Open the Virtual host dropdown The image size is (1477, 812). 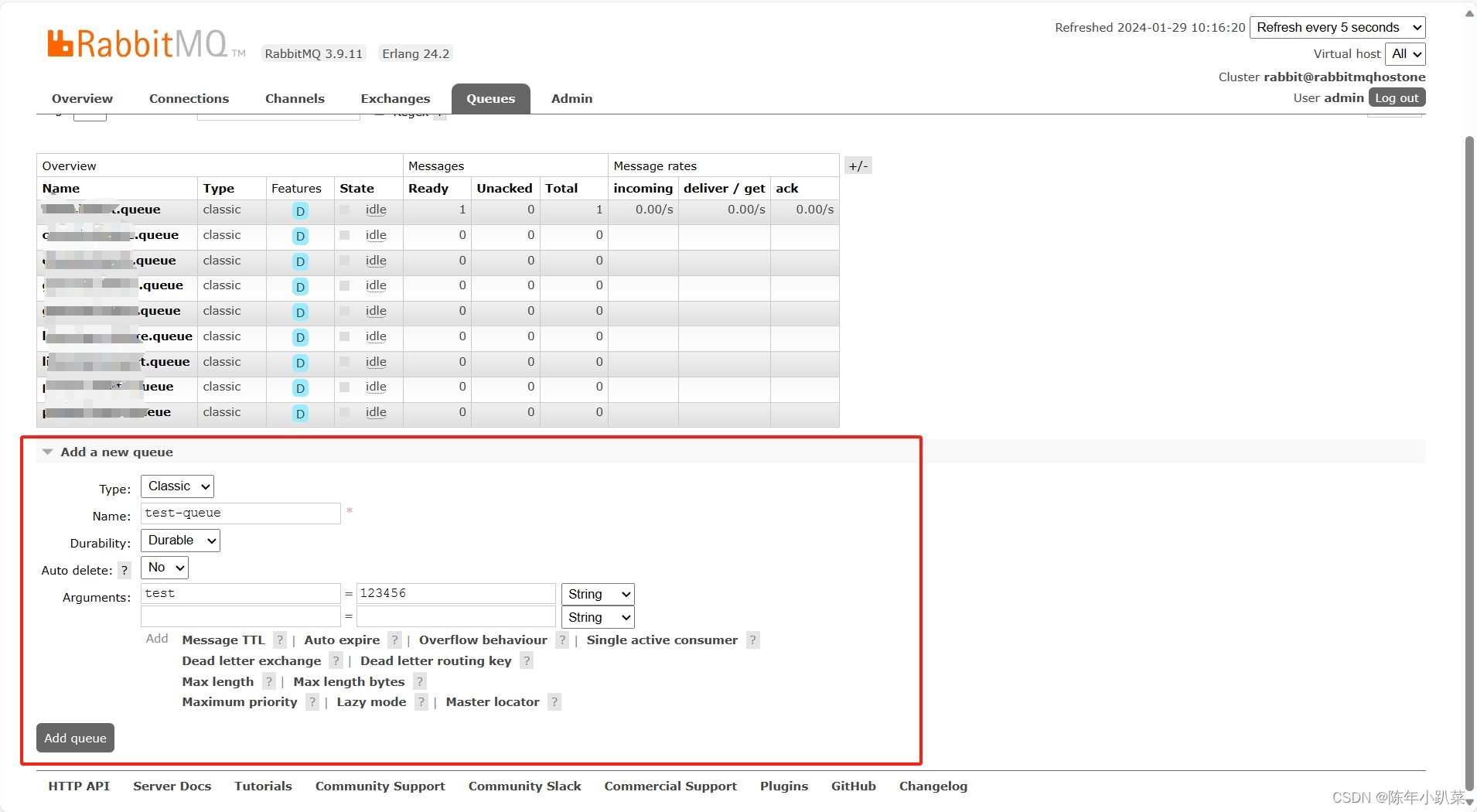point(1405,54)
